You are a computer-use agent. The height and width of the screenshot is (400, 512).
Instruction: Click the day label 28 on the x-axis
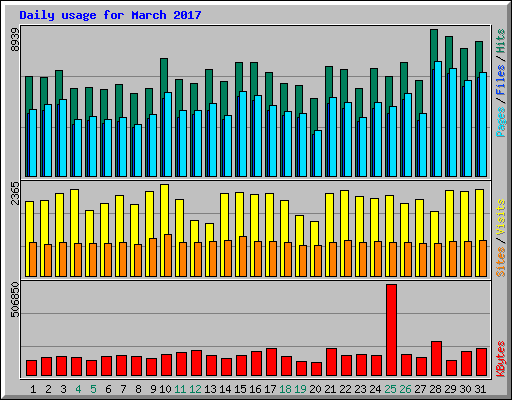[x=435, y=389]
